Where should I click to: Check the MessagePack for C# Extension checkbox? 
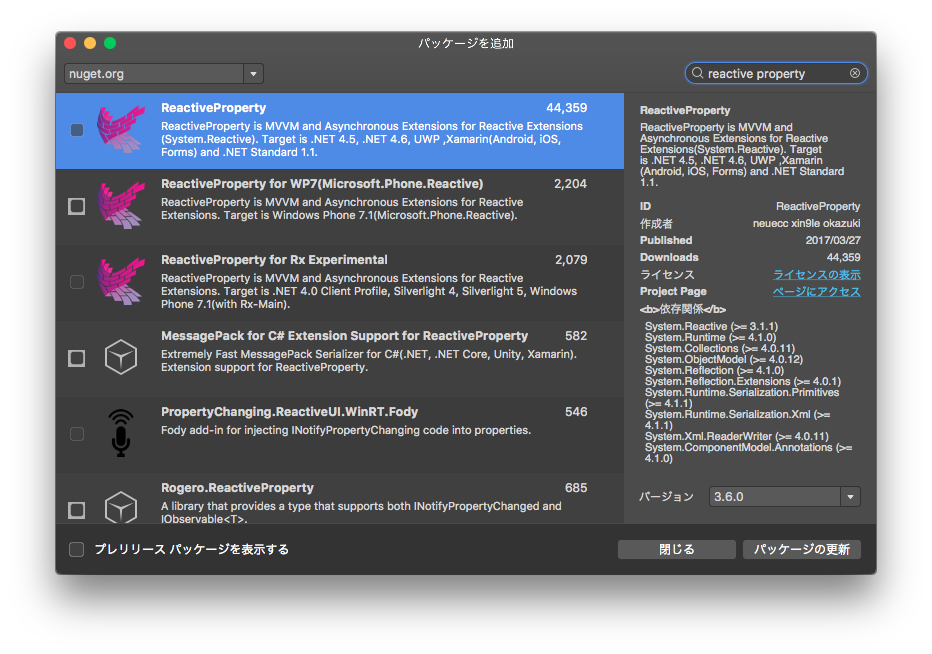76,358
